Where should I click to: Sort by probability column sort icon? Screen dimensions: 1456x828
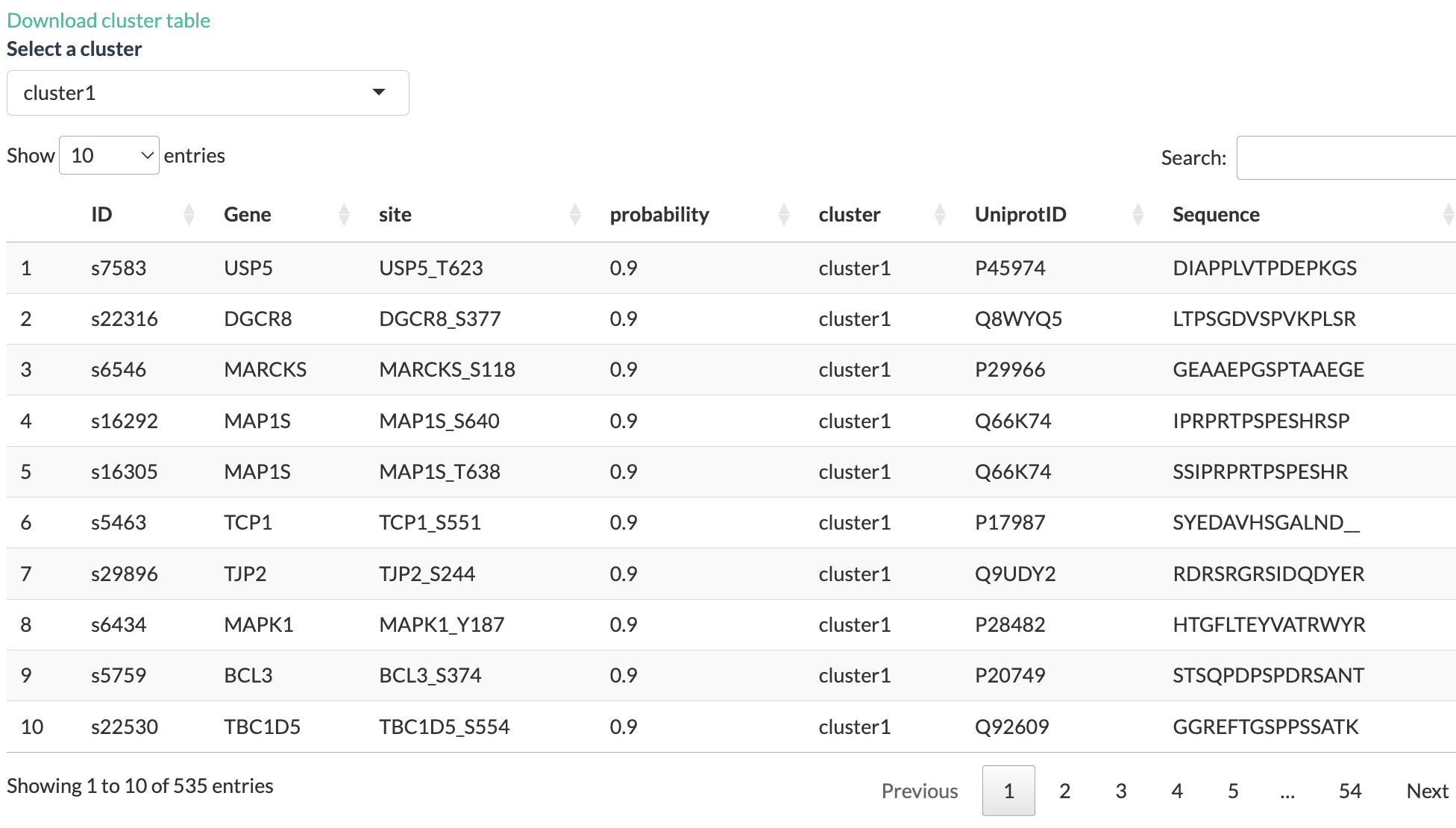coord(784,215)
